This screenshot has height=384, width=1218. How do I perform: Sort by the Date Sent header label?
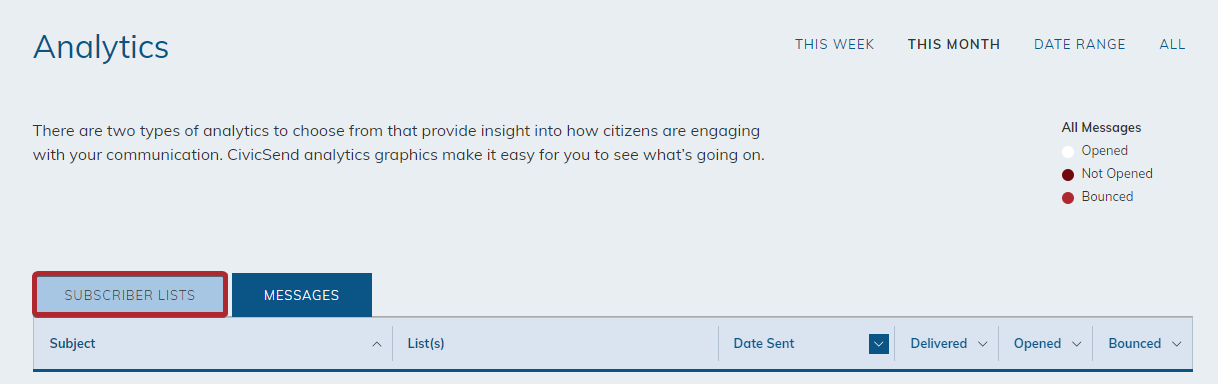click(x=764, y=343)
